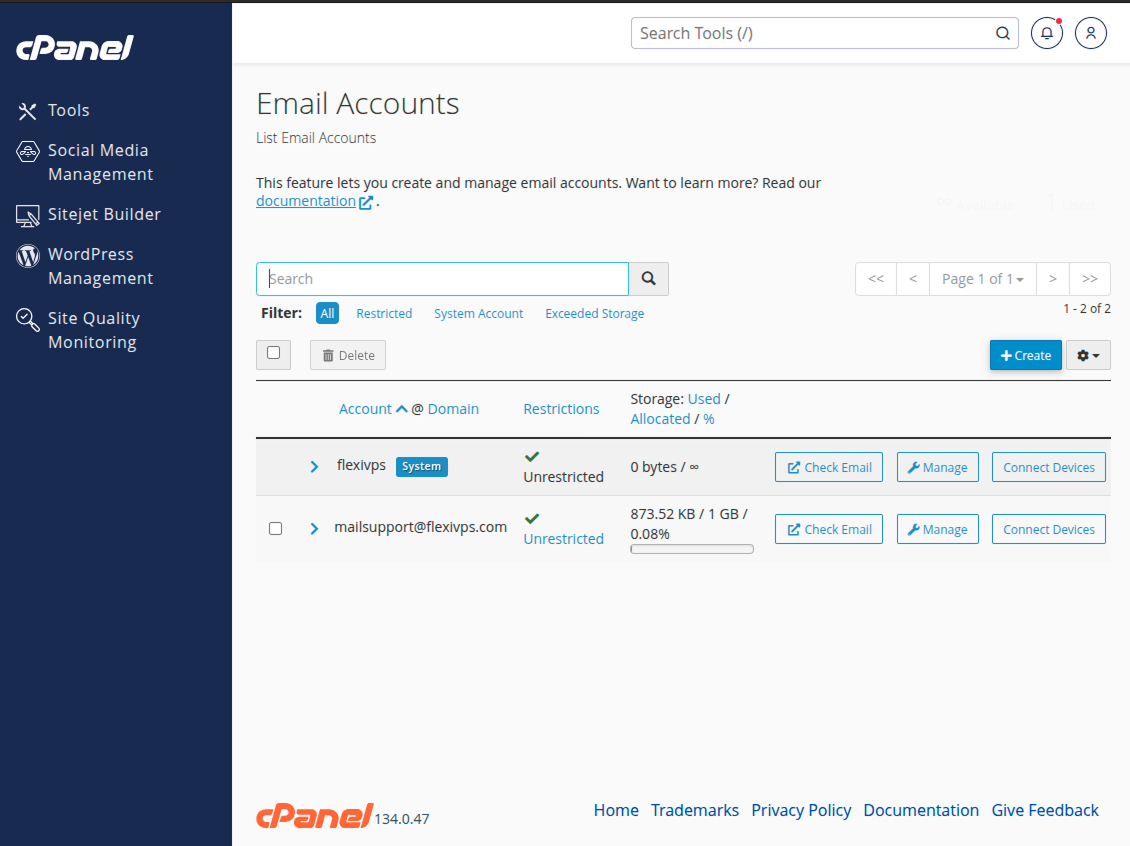Open the Social Media Management icon

[x=27, y=151]
